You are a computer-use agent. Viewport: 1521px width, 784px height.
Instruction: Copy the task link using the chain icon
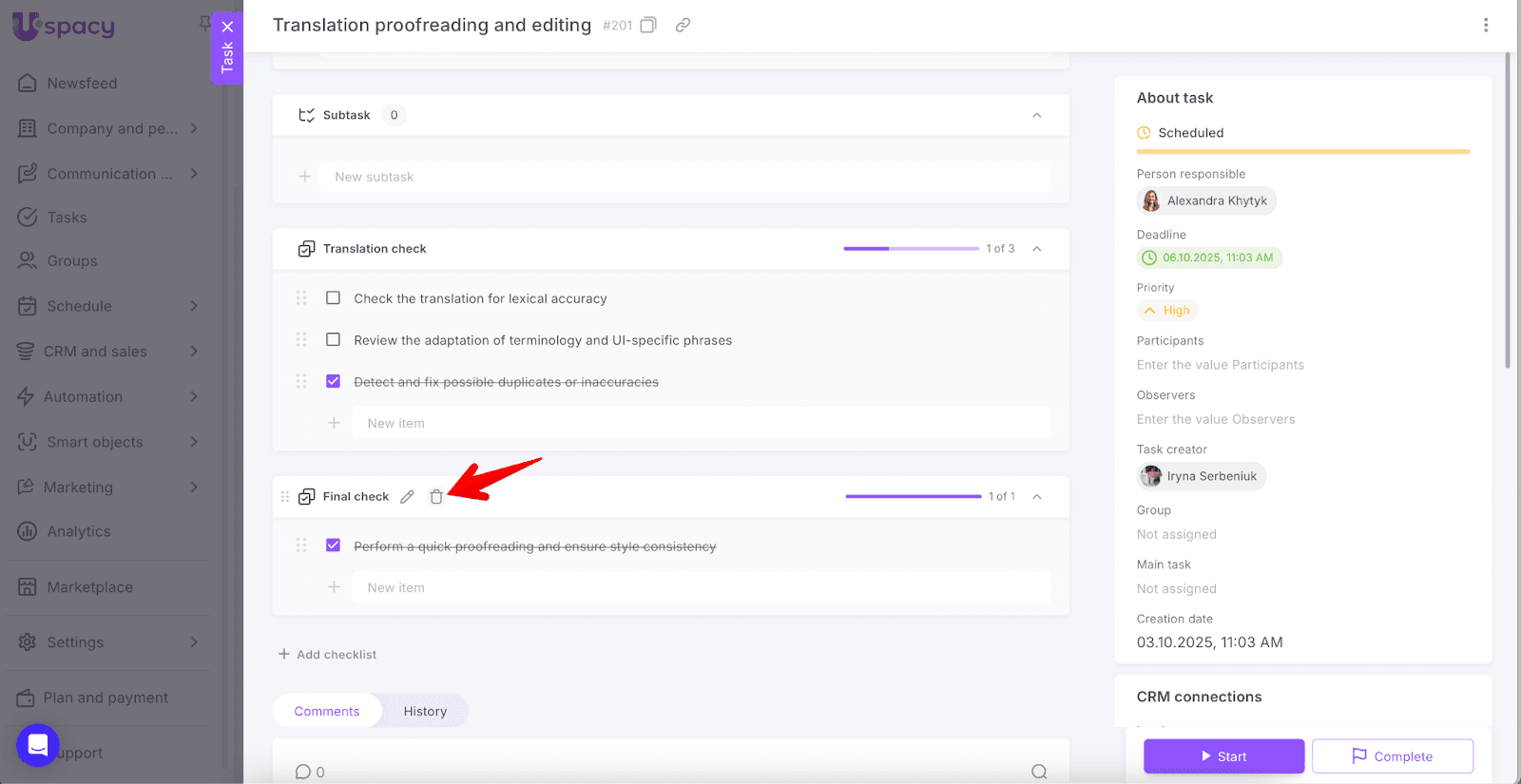pyautogui.click(x=683, y=26)
